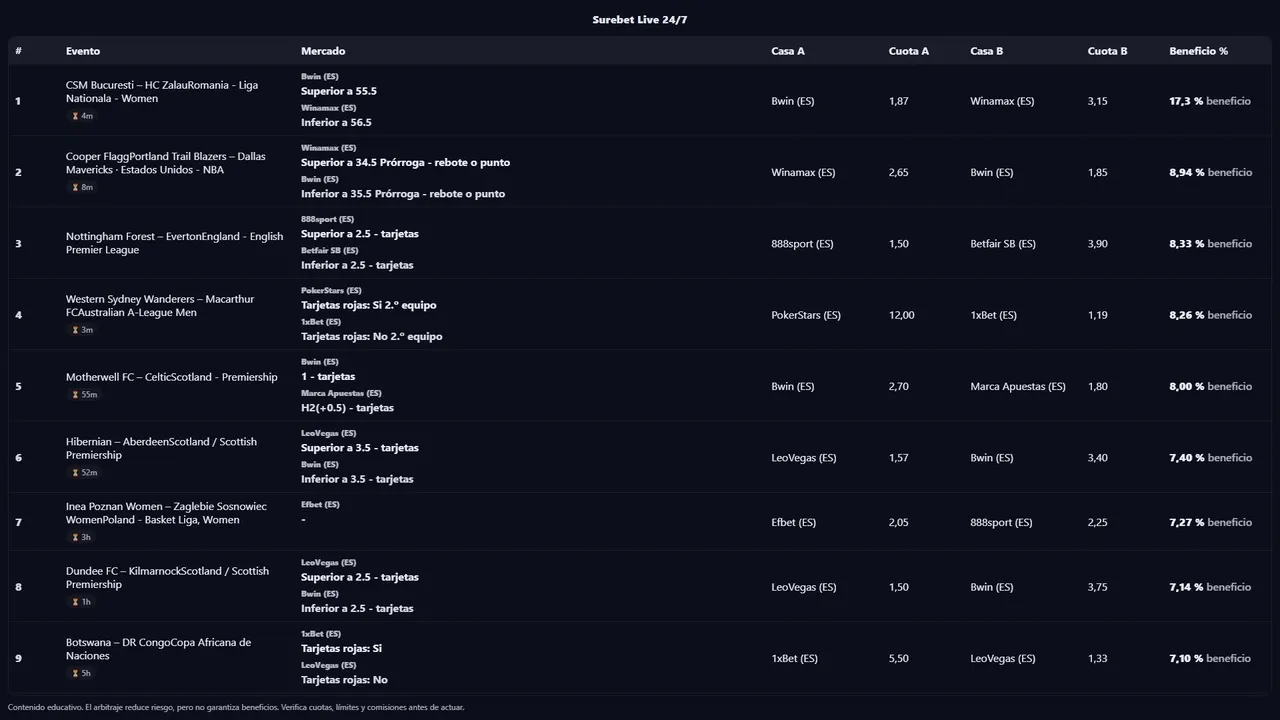Click the hourglass 3m badge for Western Sydney Wanderers

point(82,330)
